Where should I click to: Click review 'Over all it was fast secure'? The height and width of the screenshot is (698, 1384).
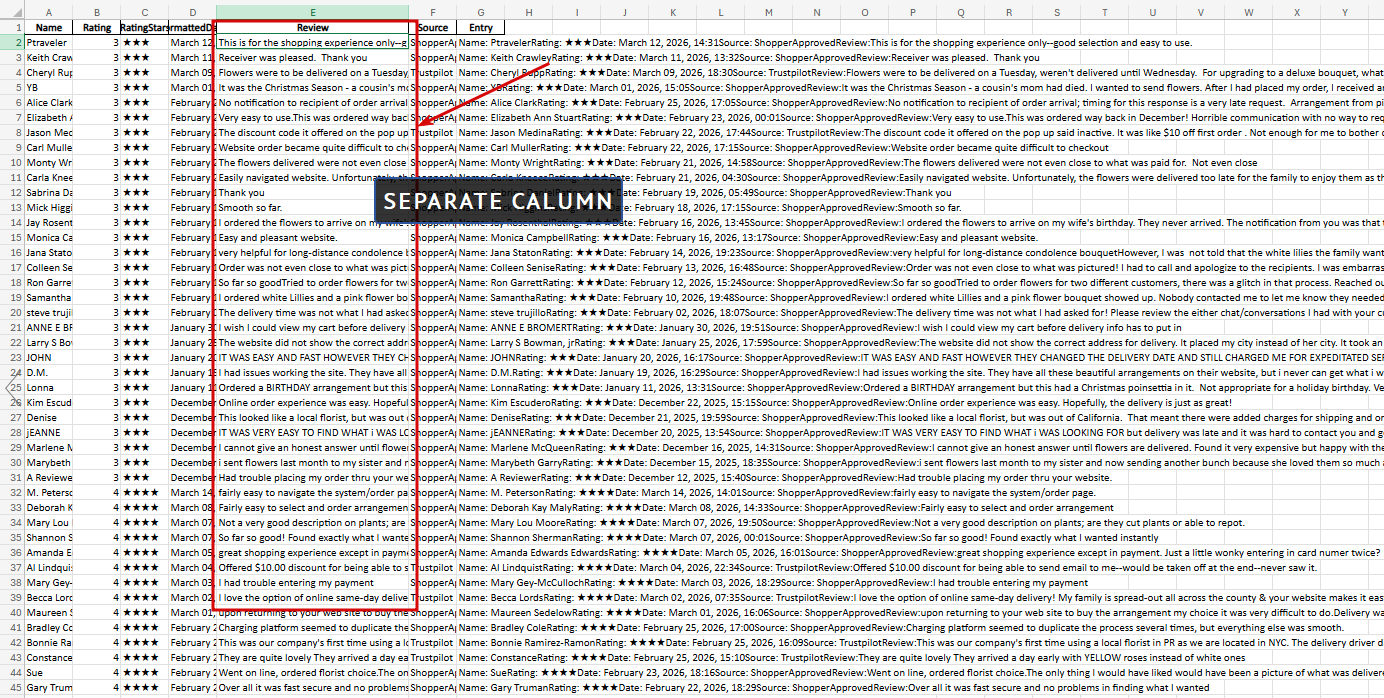[x=312, y=687]
